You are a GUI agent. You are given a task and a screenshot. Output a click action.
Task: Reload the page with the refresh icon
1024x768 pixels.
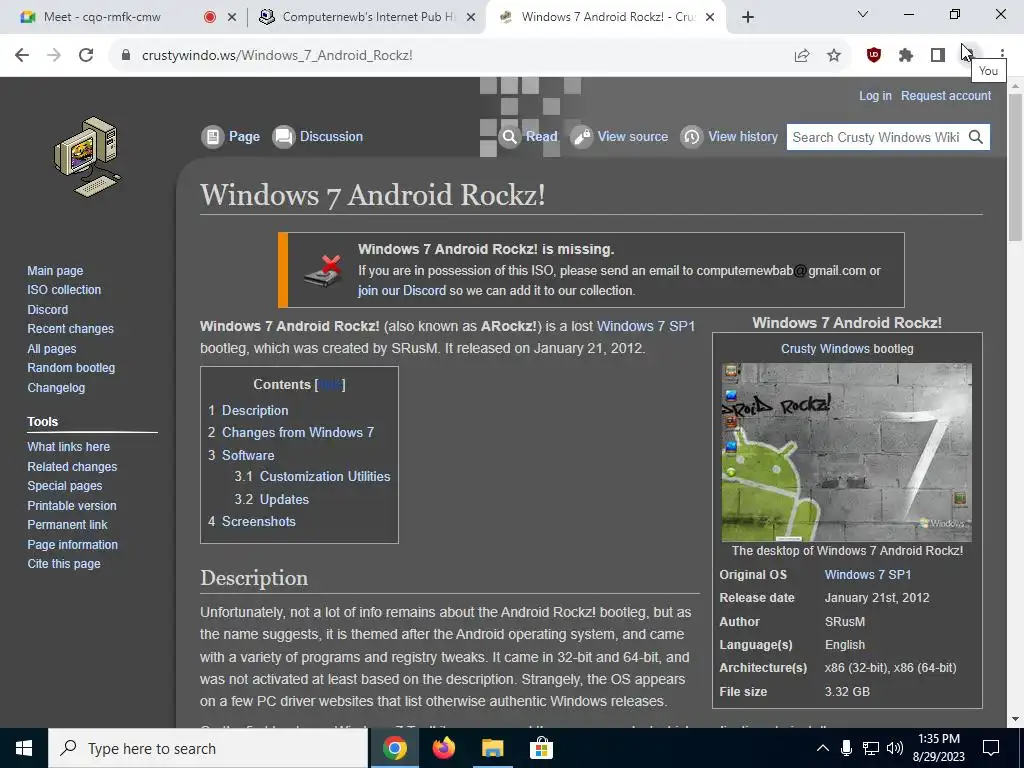(86, 55)
